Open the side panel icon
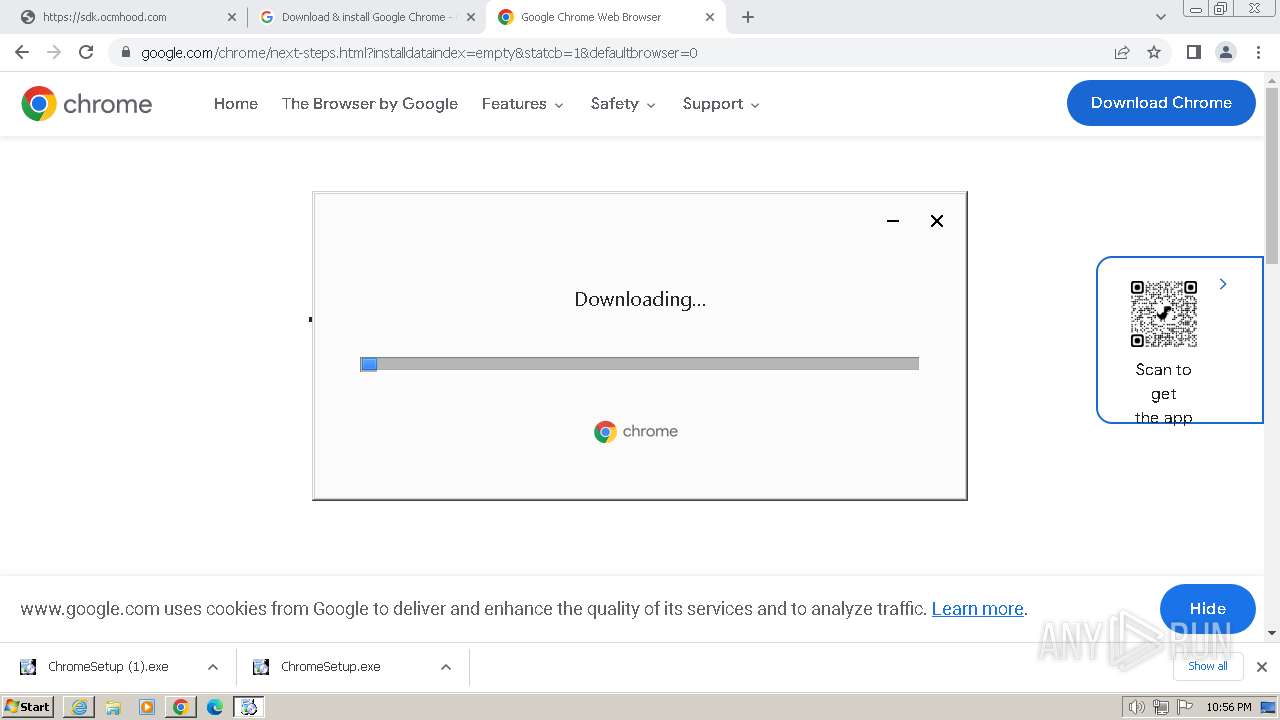Viewport: 1280px width, 720px height. pyautogui.click(x=1193, y=52)
